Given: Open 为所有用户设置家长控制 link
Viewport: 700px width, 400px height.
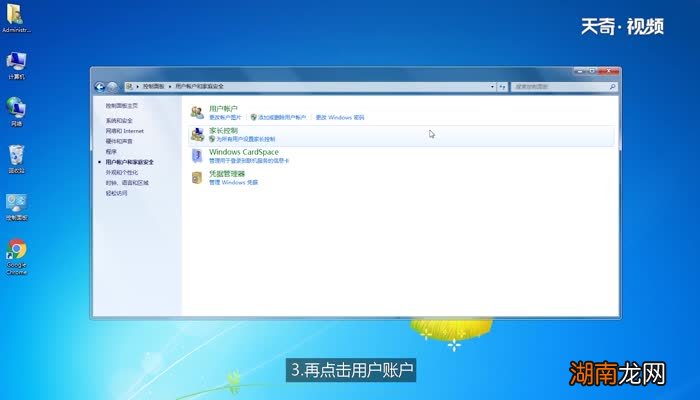Looking at the screenshot, I should click(x=246, y=139).
